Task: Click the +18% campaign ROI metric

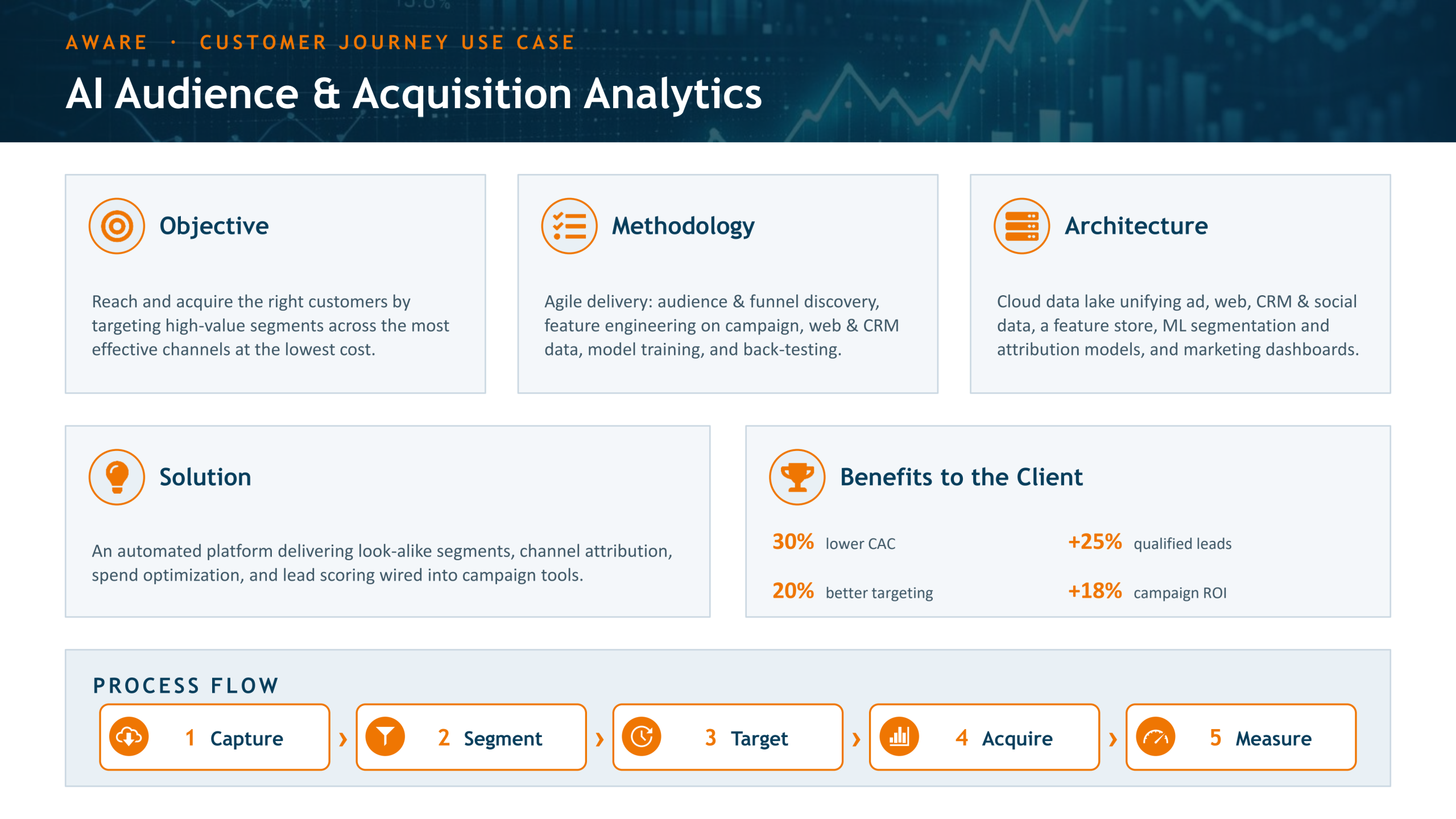Action: [x=1147, y=591]
